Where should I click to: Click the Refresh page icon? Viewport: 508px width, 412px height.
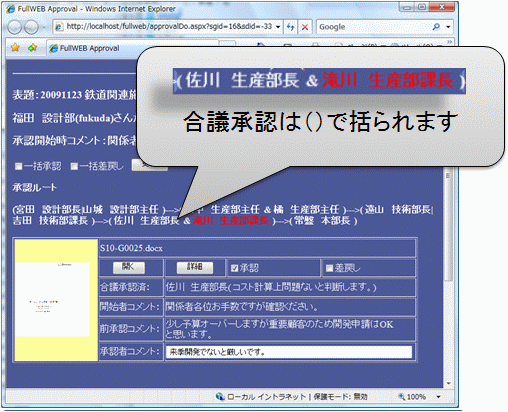click(x=290, y=27)
